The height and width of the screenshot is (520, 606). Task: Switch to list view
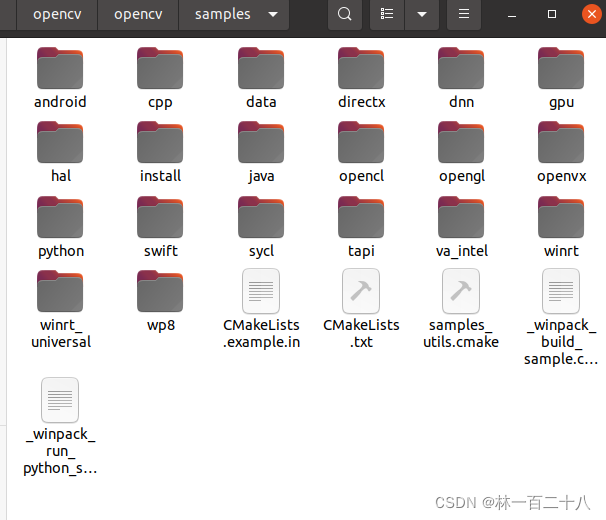[x=387, y=14]
